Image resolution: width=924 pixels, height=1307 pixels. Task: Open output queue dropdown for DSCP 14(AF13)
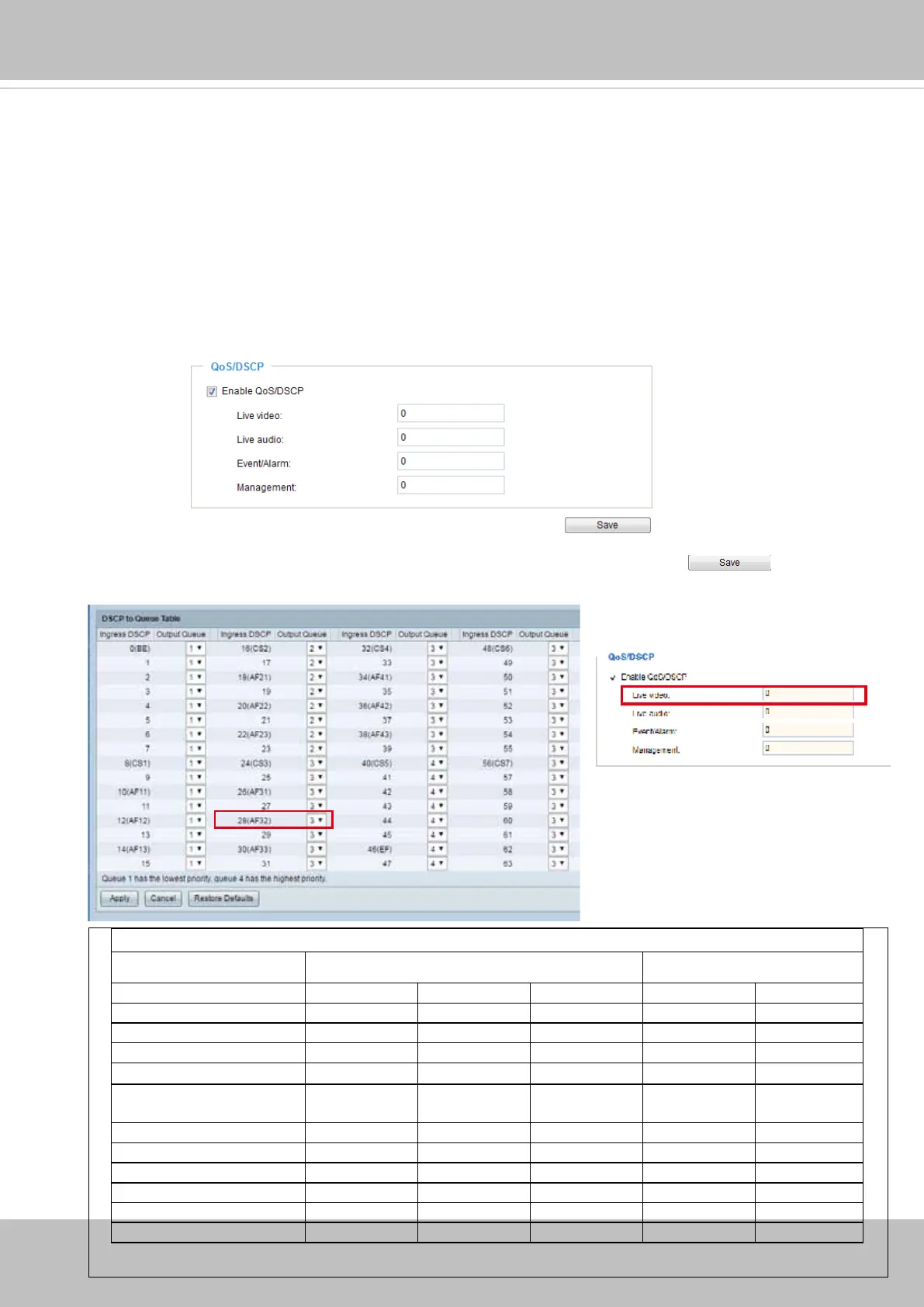[x=196, y=849]
